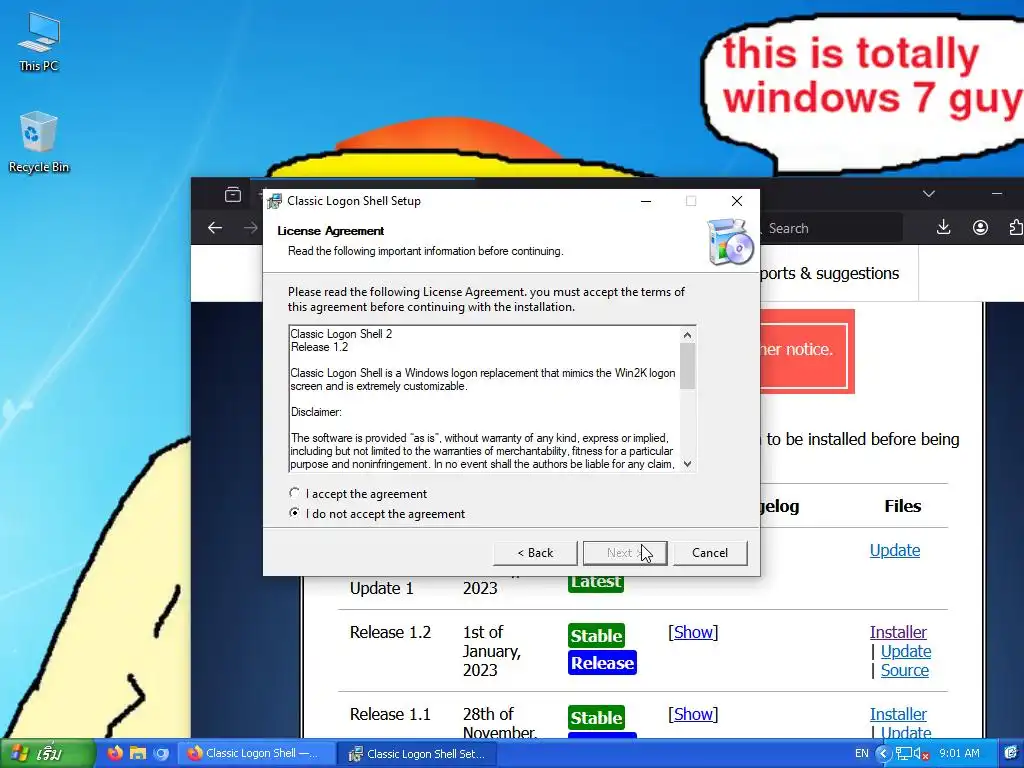Click the browser Search field
The width and height of the screenshot is (1024, 768).
tap(829, 228)
